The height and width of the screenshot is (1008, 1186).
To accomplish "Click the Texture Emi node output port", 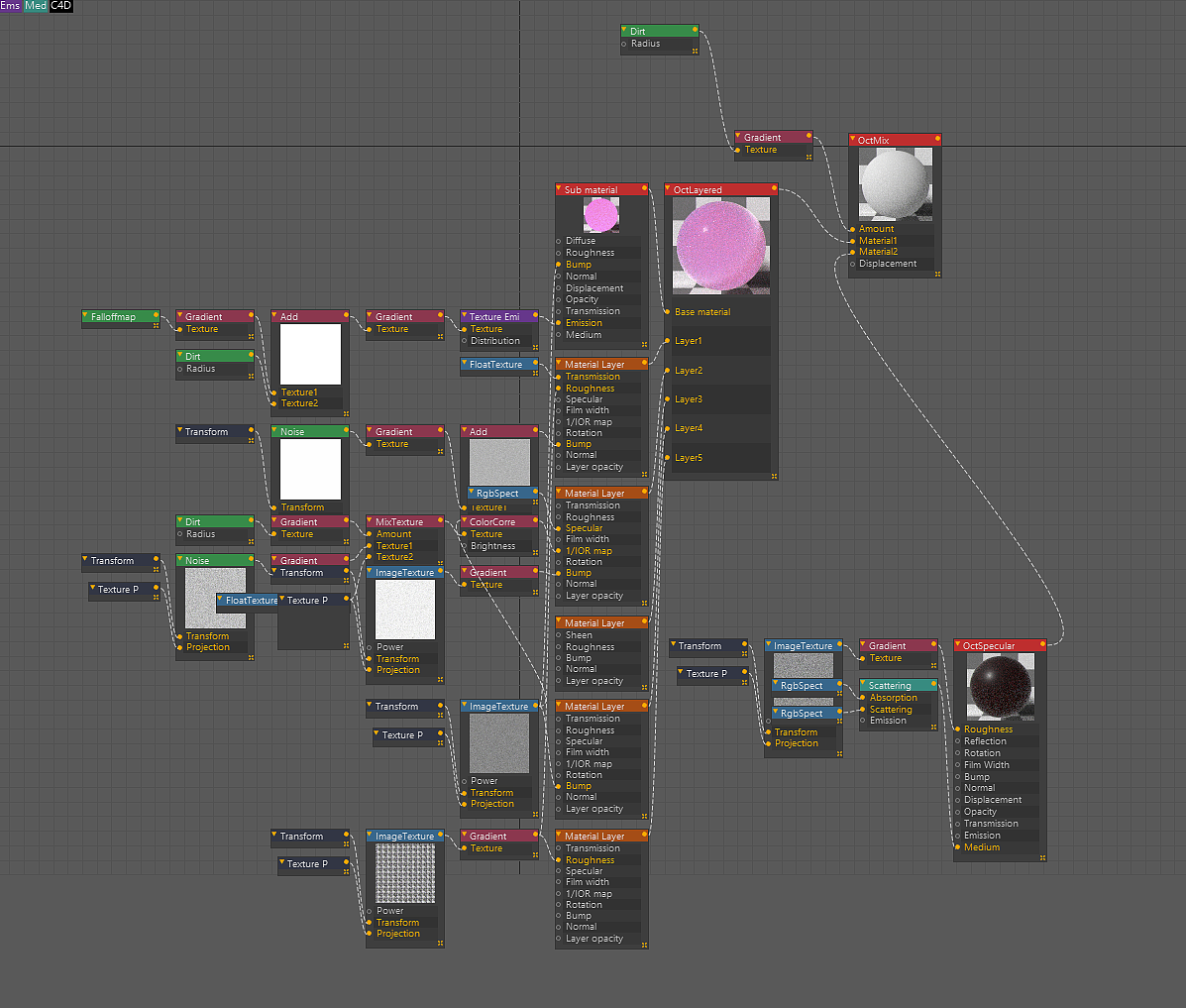I will click(535, 315).
